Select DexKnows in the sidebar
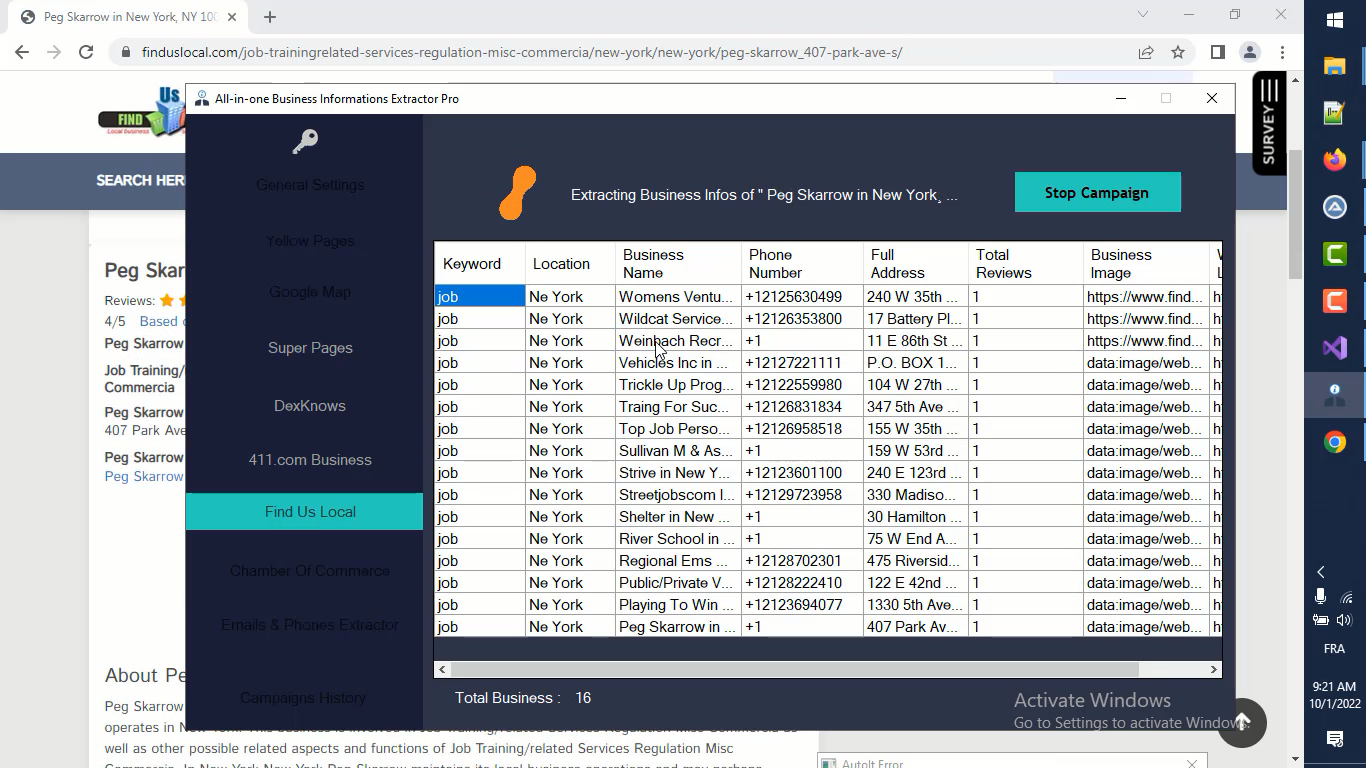The width and height of the screenshot is (1366, 768). [x=310, y=406]
